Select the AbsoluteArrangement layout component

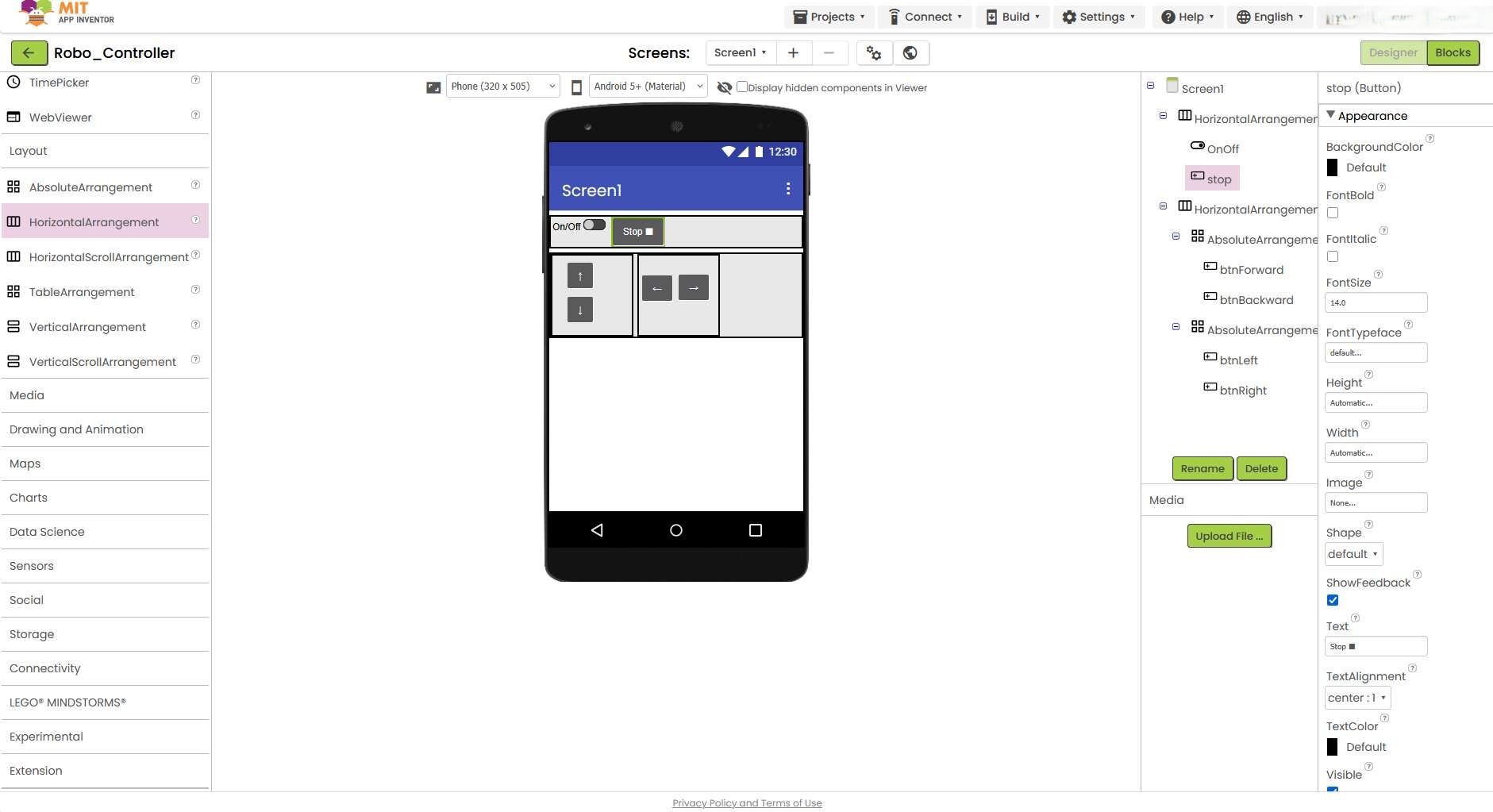[90, 187]
